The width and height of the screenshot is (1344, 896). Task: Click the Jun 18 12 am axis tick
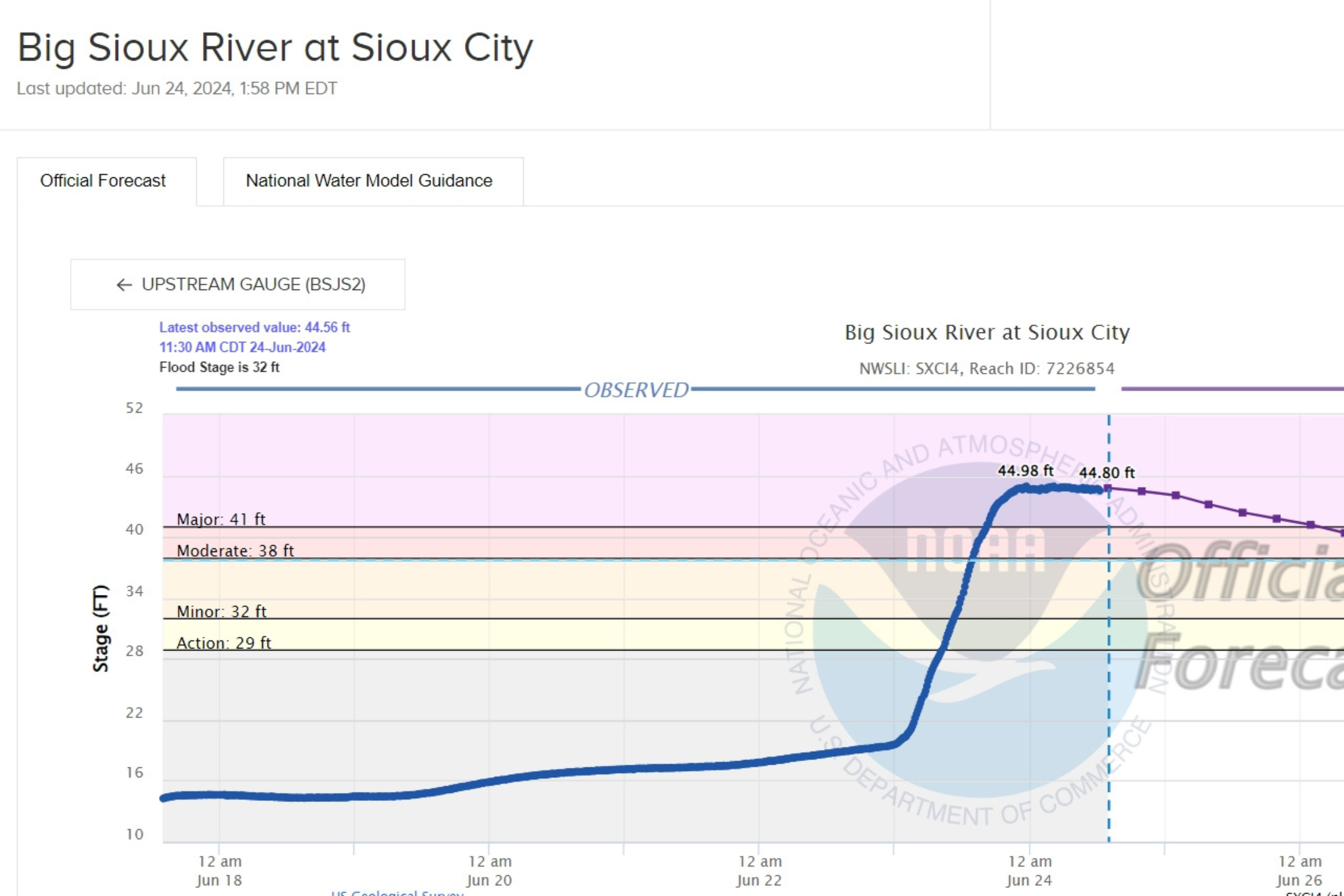tap(220, 870)
